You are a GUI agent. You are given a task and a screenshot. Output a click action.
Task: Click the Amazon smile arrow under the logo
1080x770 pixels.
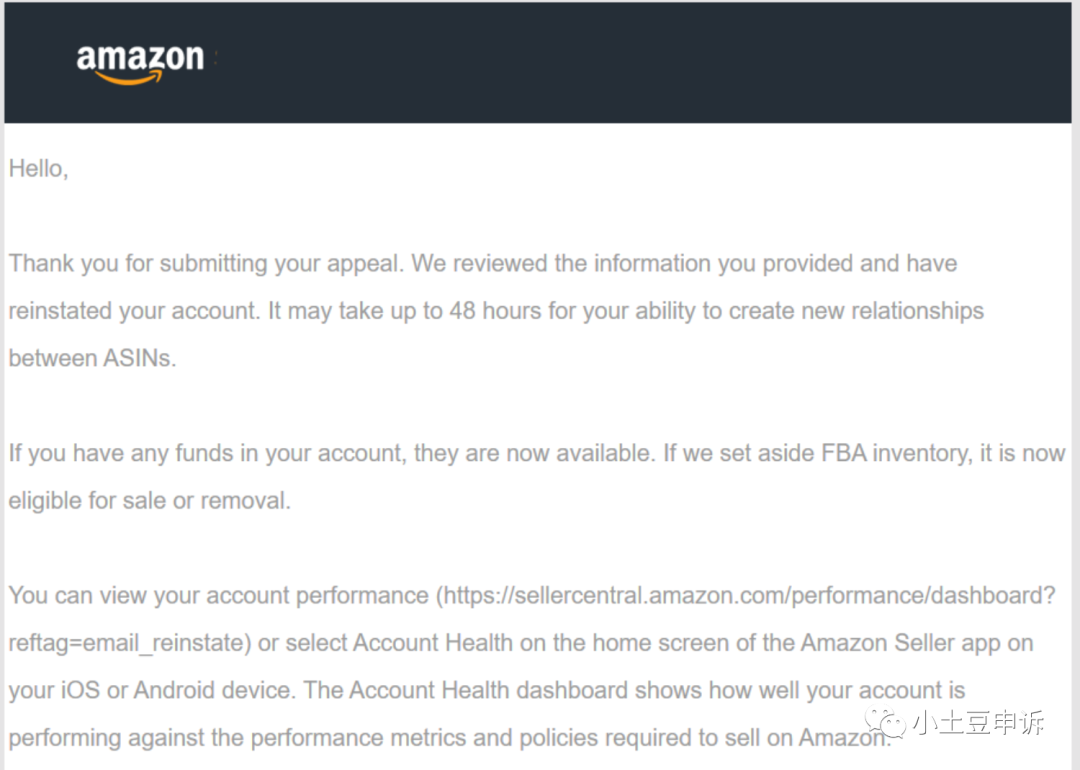click(129, 79)
